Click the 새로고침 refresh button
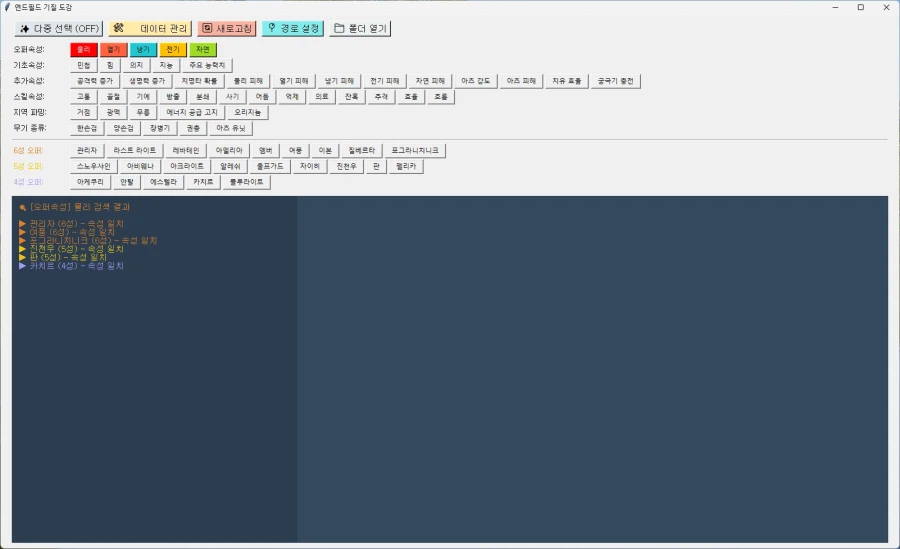Viewport: 900px width, 549px height. tap(226, 28)
